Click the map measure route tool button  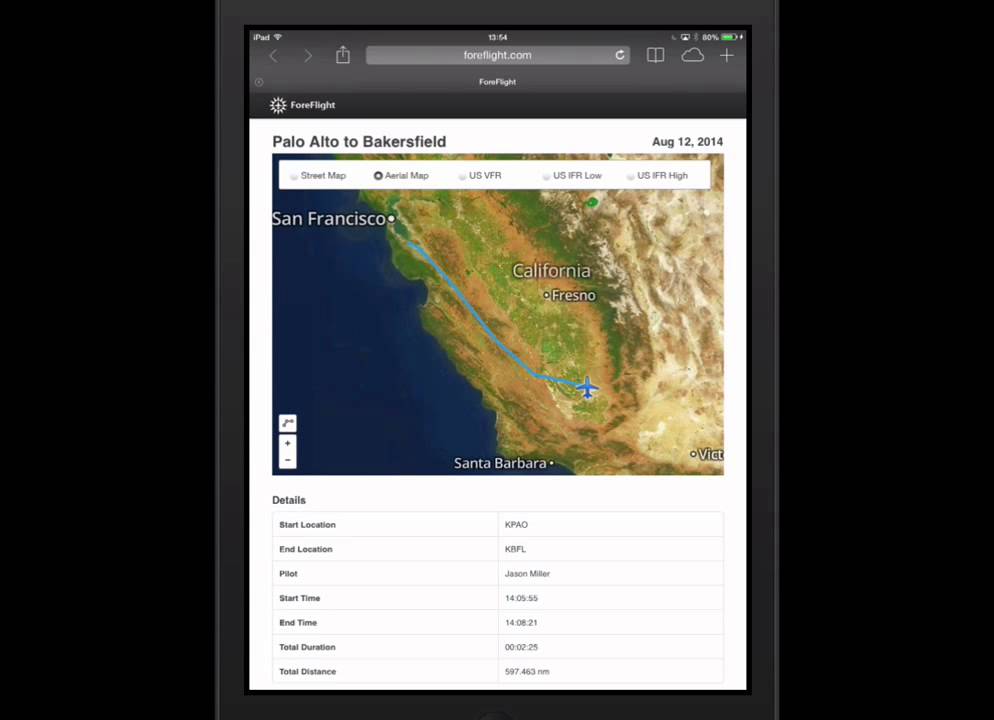(288, 423)
